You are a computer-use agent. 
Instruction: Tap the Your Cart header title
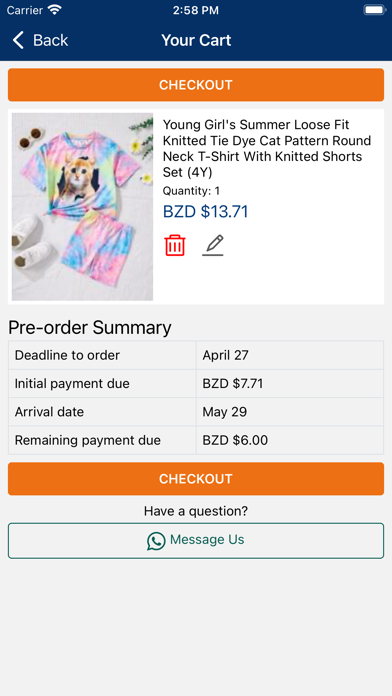(x=196, y=40)
